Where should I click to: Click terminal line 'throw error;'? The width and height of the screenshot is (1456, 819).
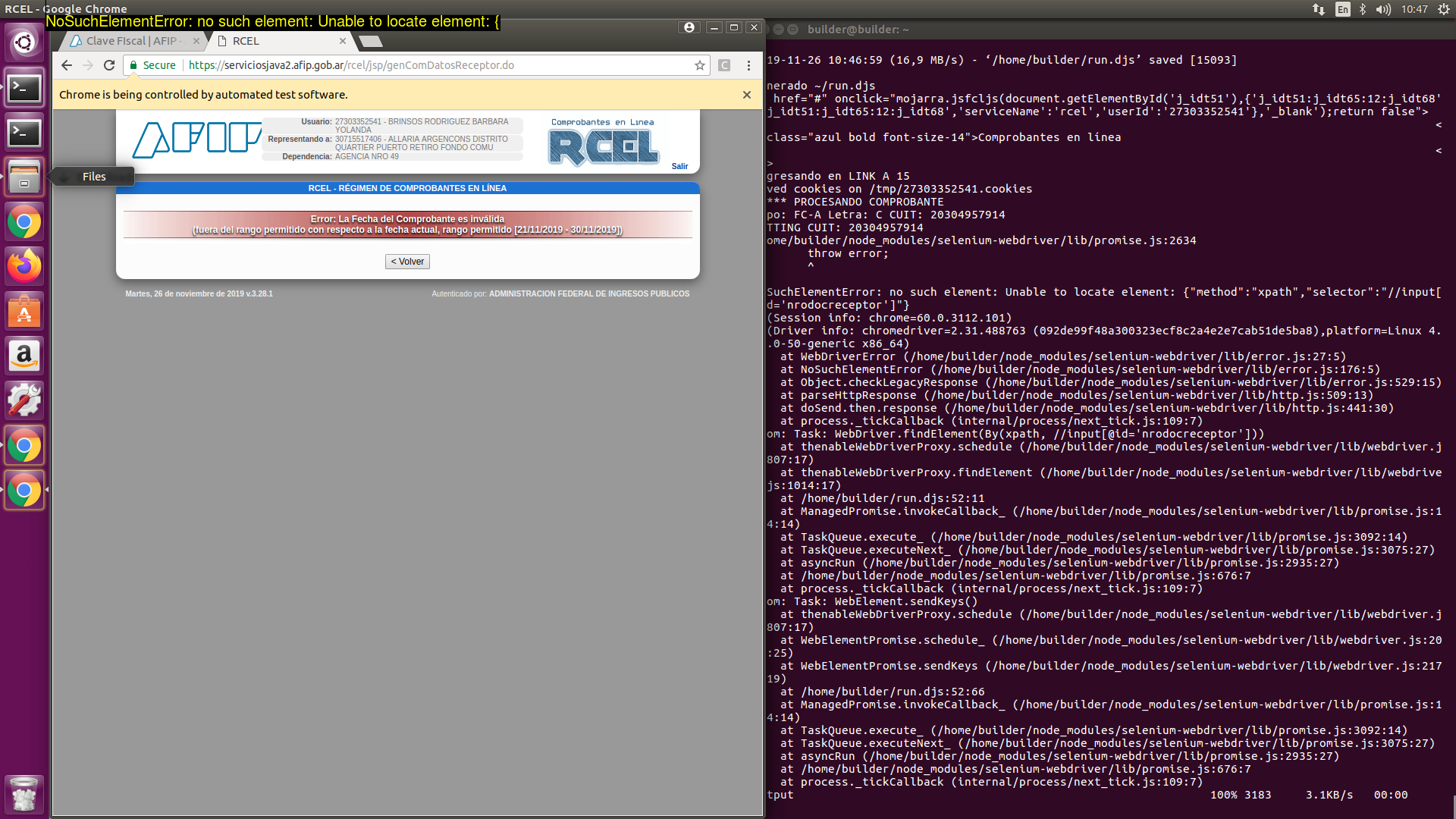[848, 253]
